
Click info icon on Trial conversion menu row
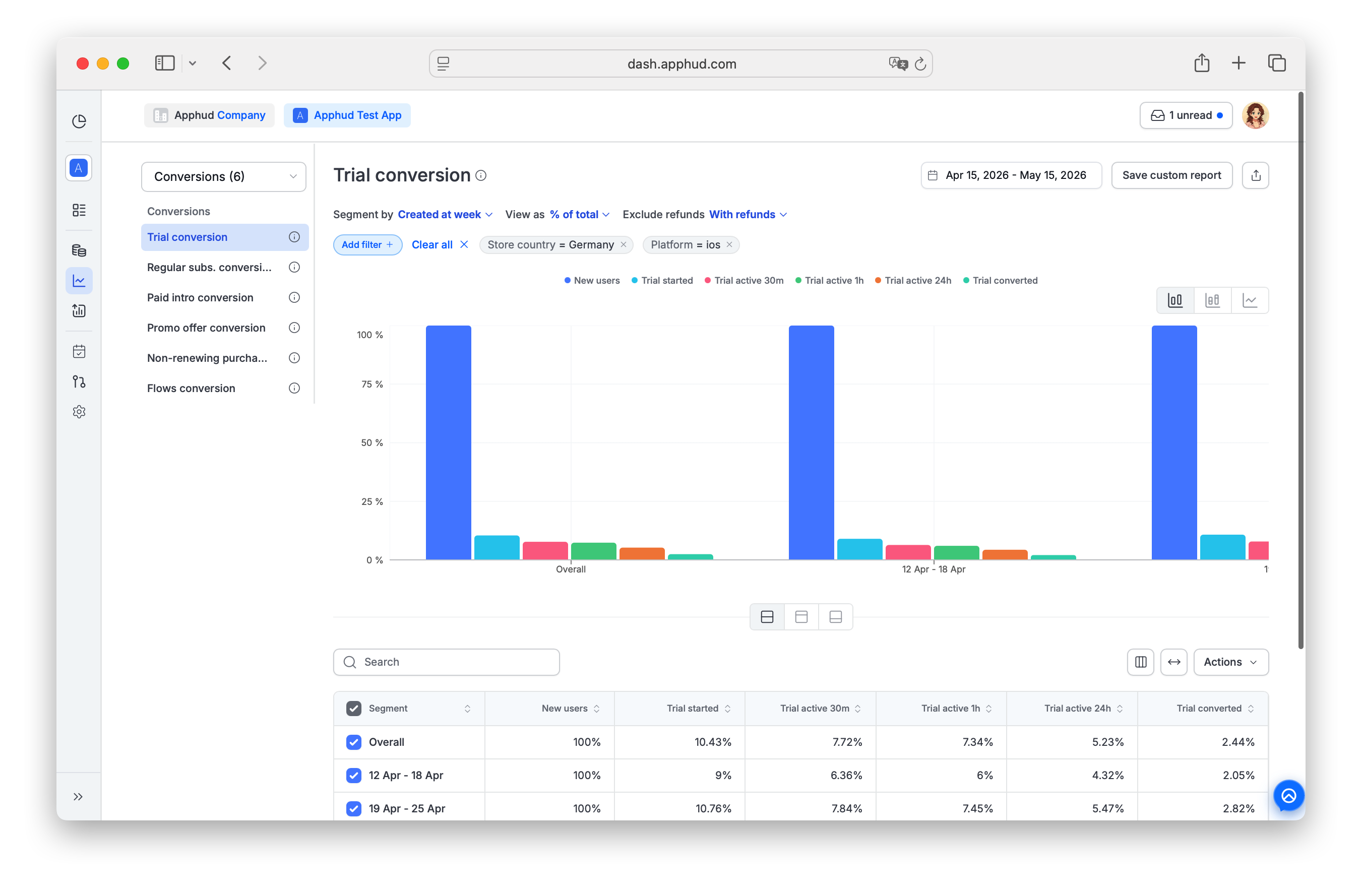pyautogui.click(x=294, y=237)
